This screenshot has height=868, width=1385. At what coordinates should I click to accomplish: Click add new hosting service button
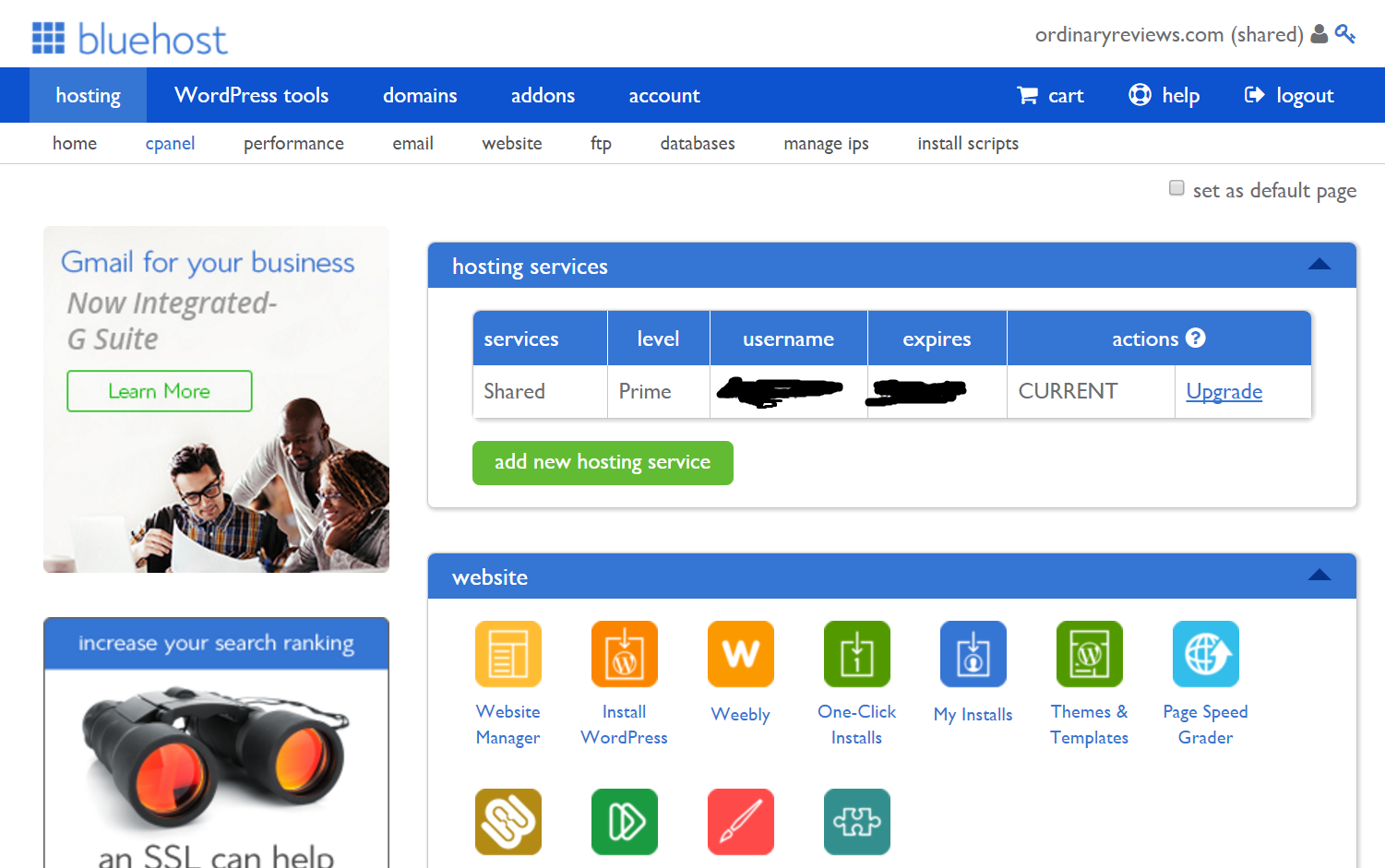(x=603, y=462)
